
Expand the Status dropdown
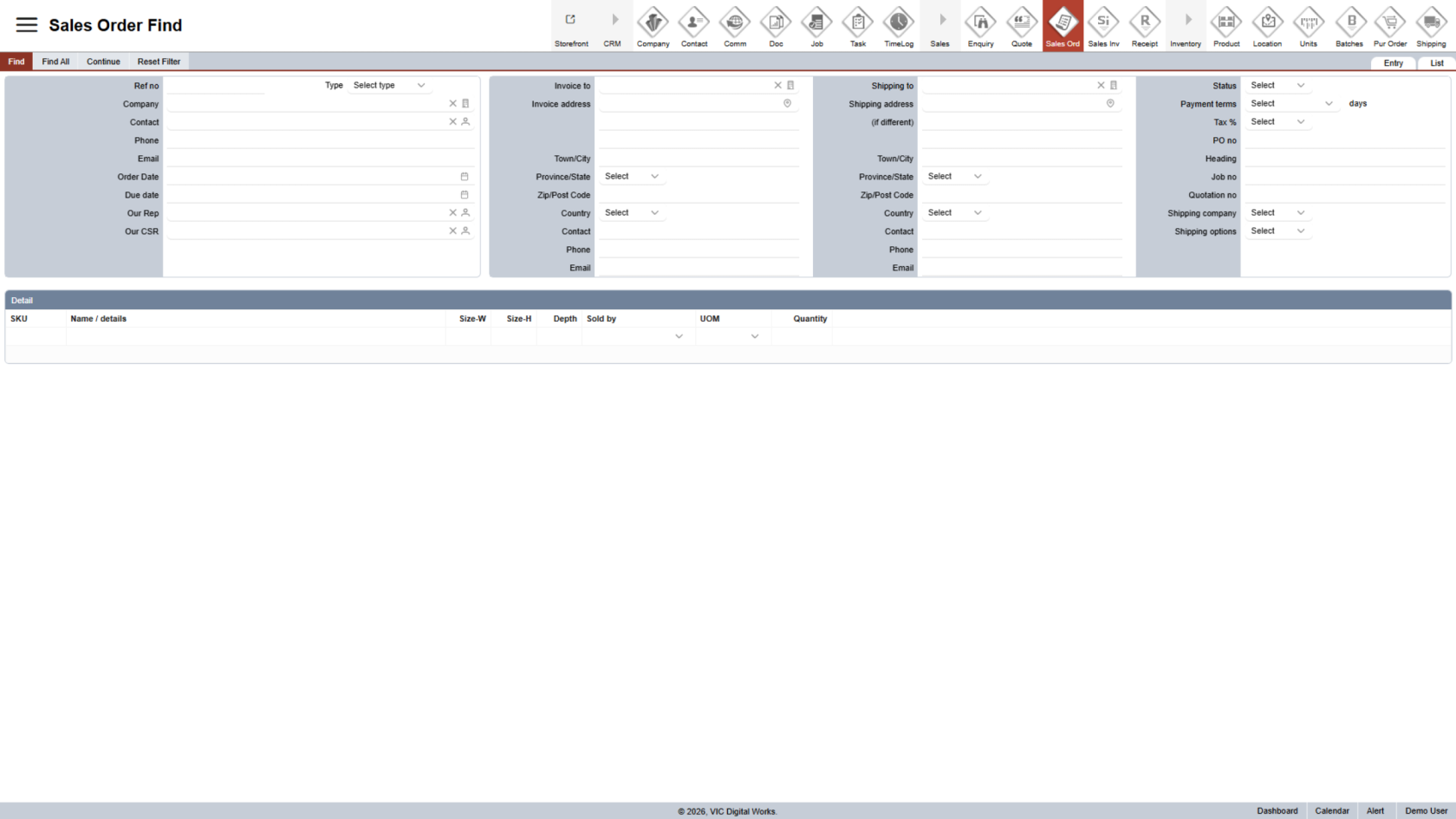tap(1277, 86)
